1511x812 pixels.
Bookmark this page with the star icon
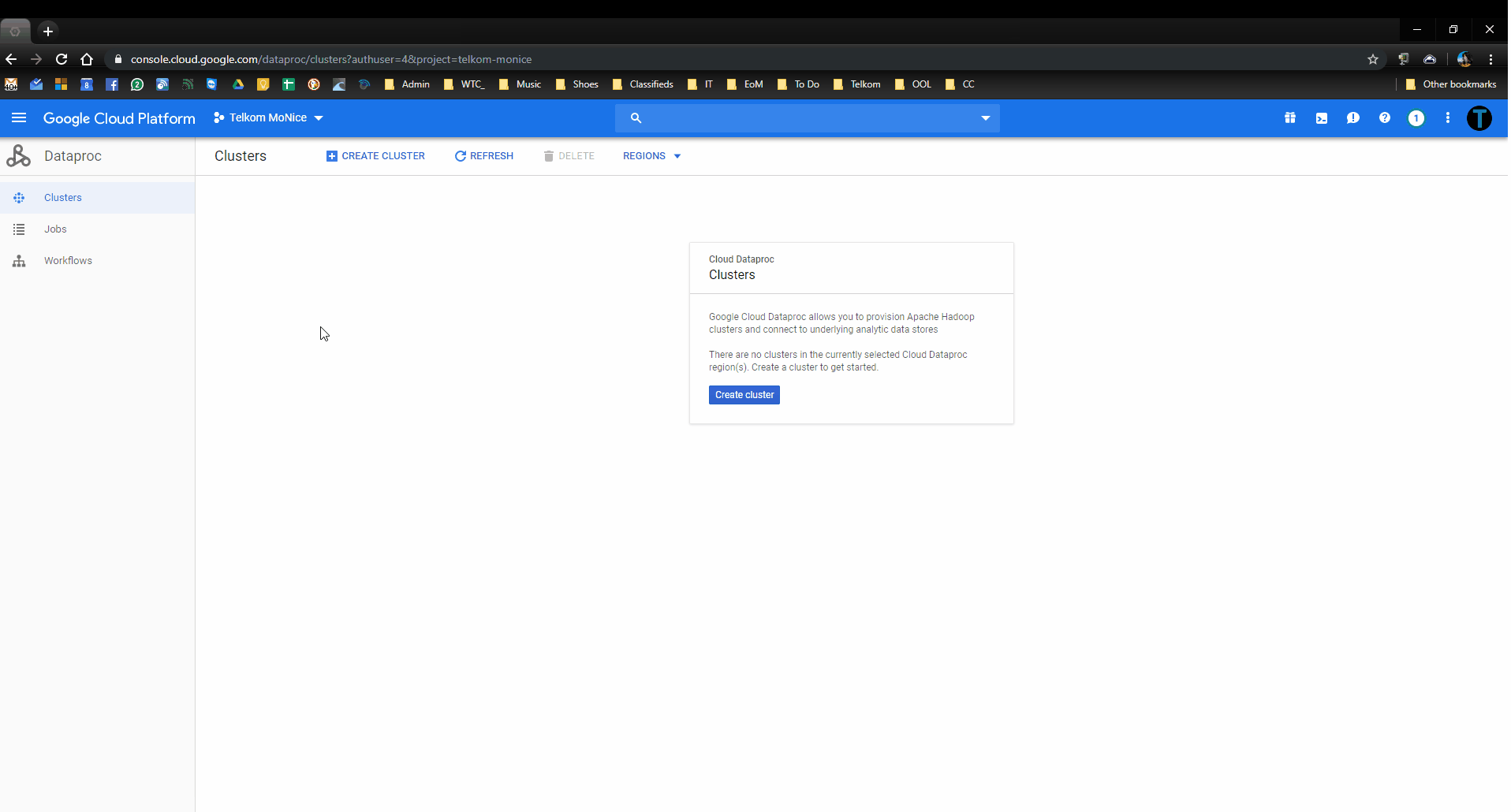tap(1373, 59)
